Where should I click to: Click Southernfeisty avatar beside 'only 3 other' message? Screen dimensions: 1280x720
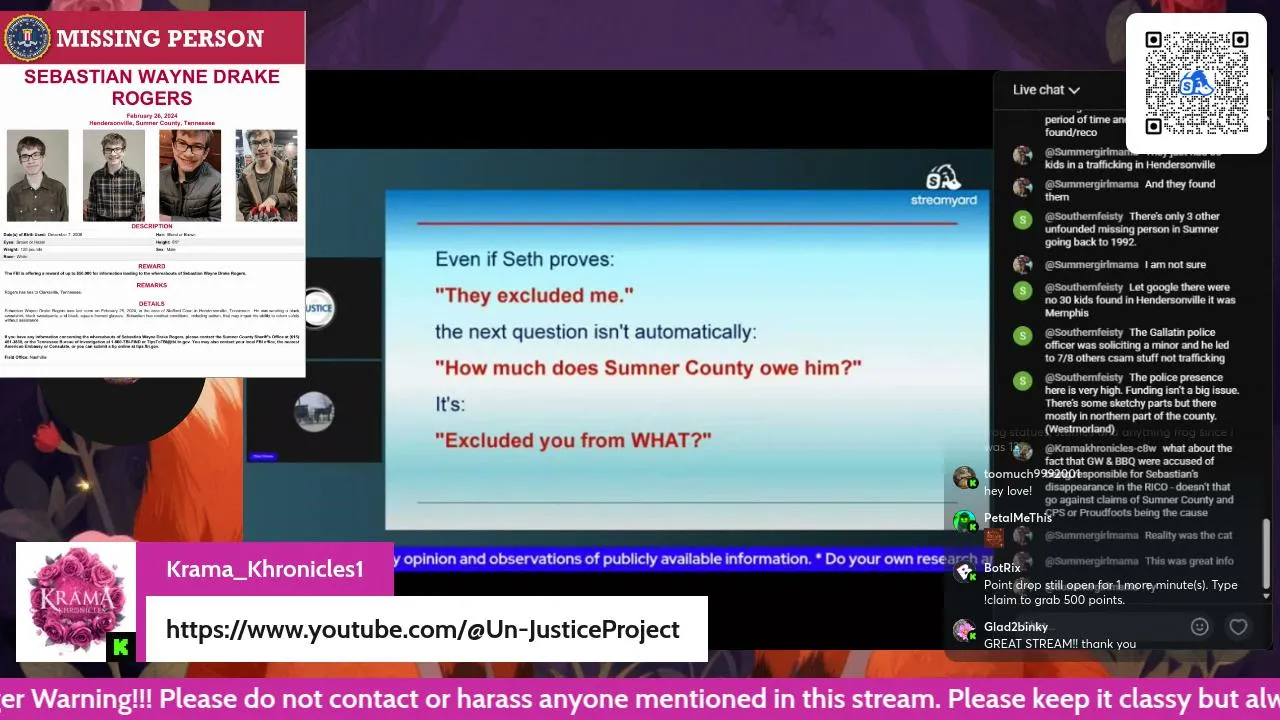(1022, 219)
